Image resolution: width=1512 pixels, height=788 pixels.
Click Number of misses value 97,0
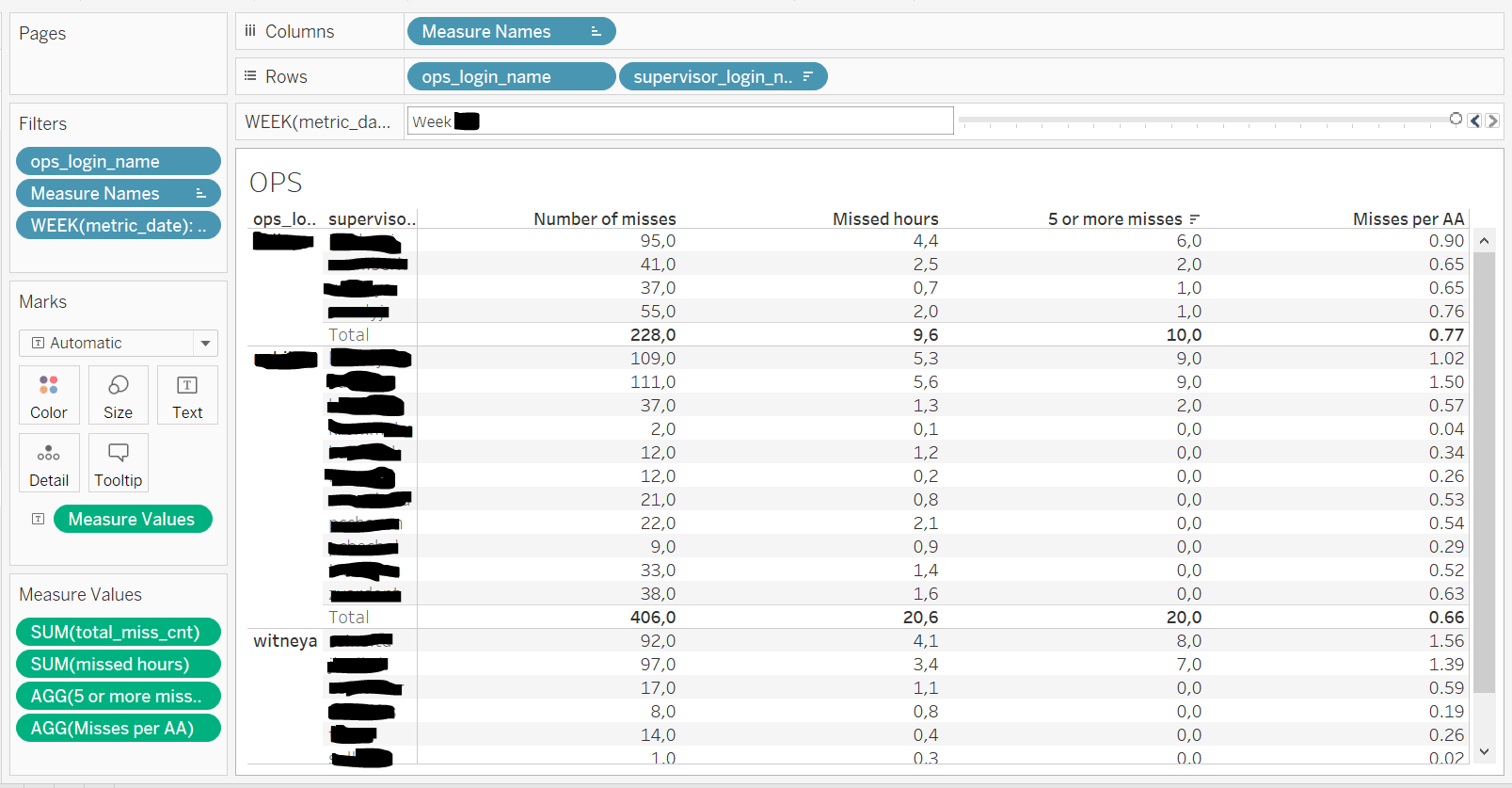tap(658, 664)
